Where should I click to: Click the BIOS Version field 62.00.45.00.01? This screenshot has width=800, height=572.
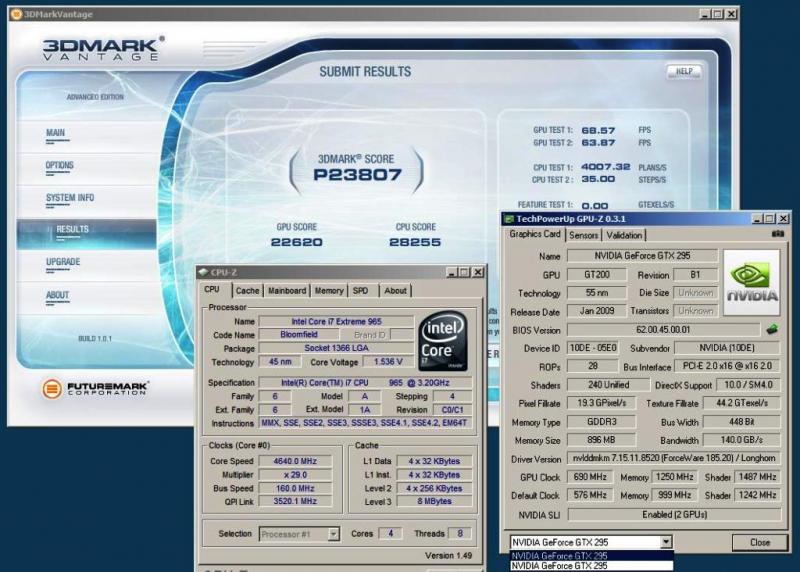tap(663, 330)
